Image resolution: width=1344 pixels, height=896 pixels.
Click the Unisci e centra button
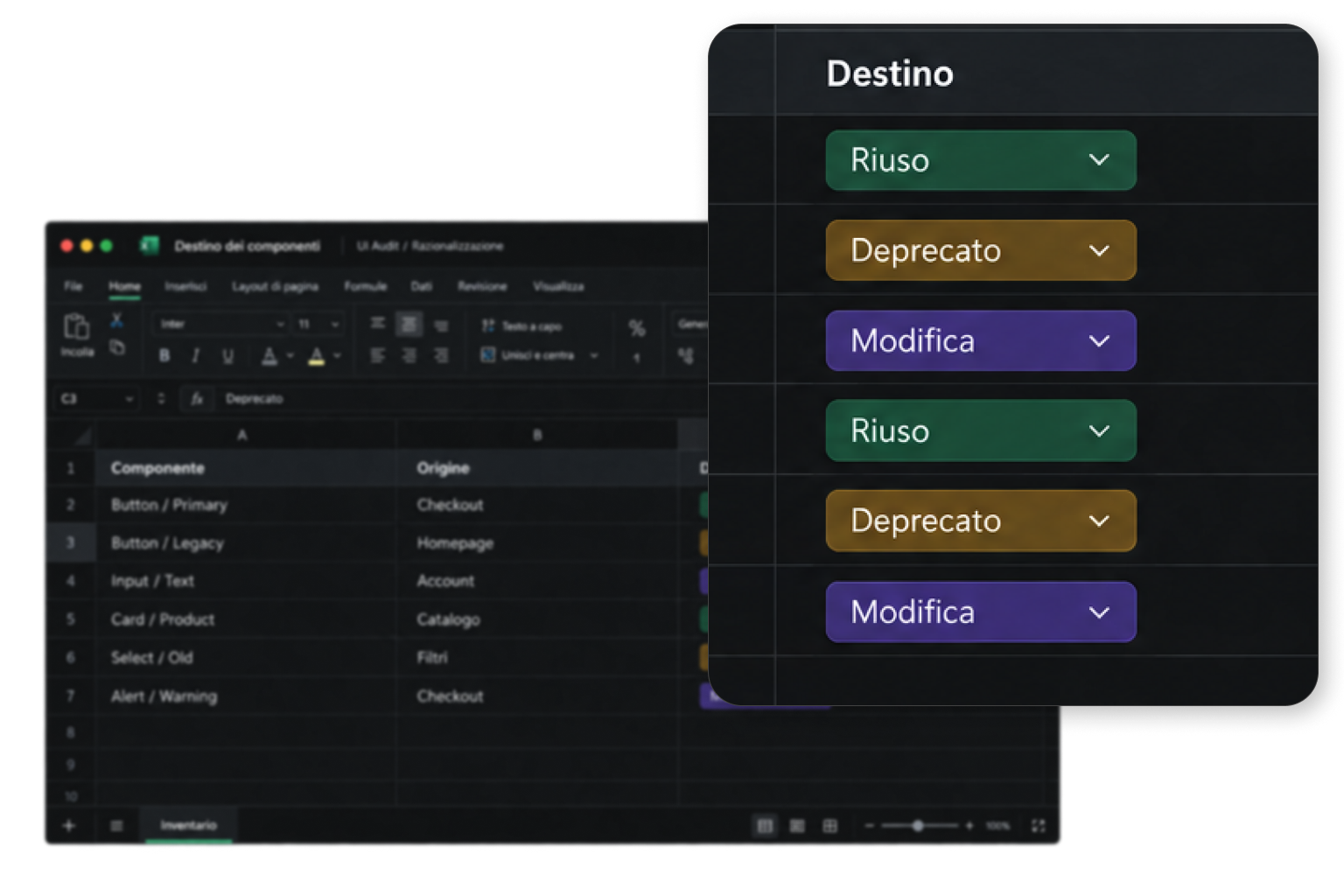click(x=528, y=355)
